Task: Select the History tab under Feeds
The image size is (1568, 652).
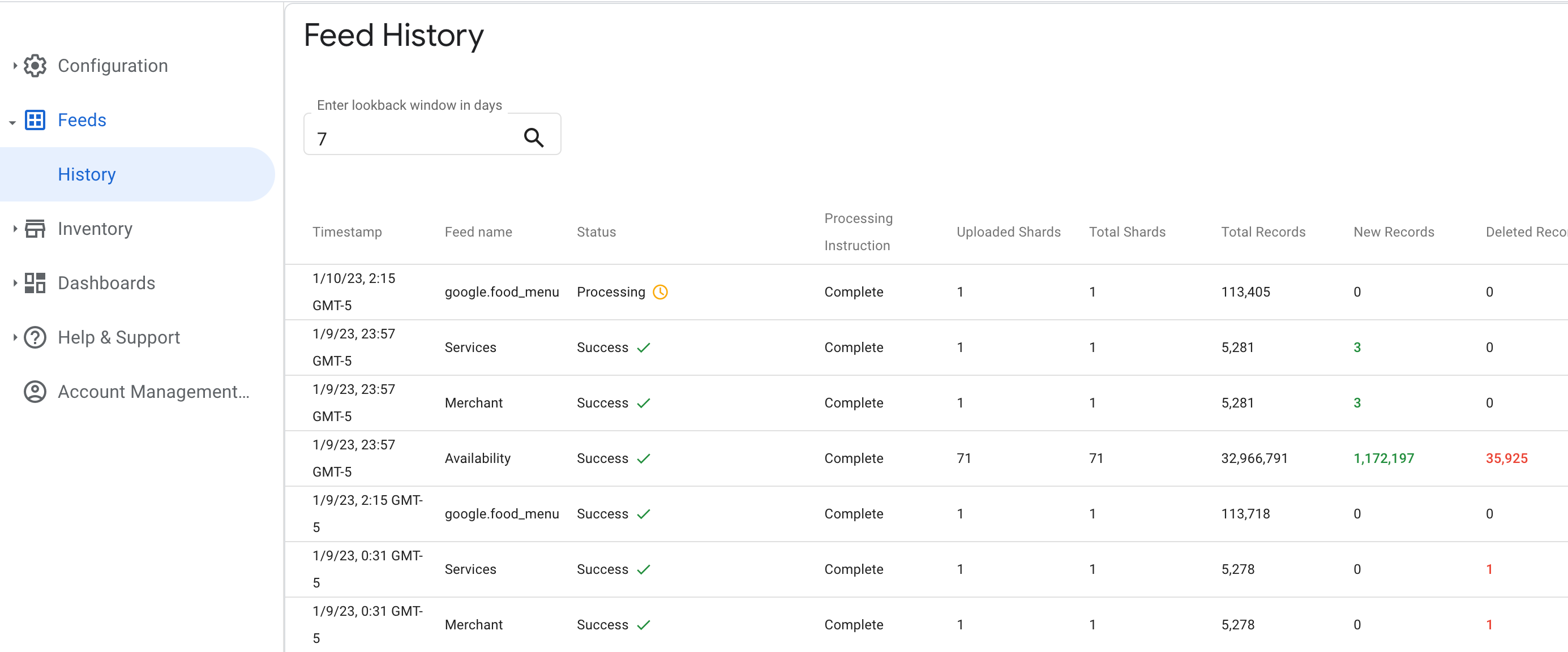Action: pos(88,174)
